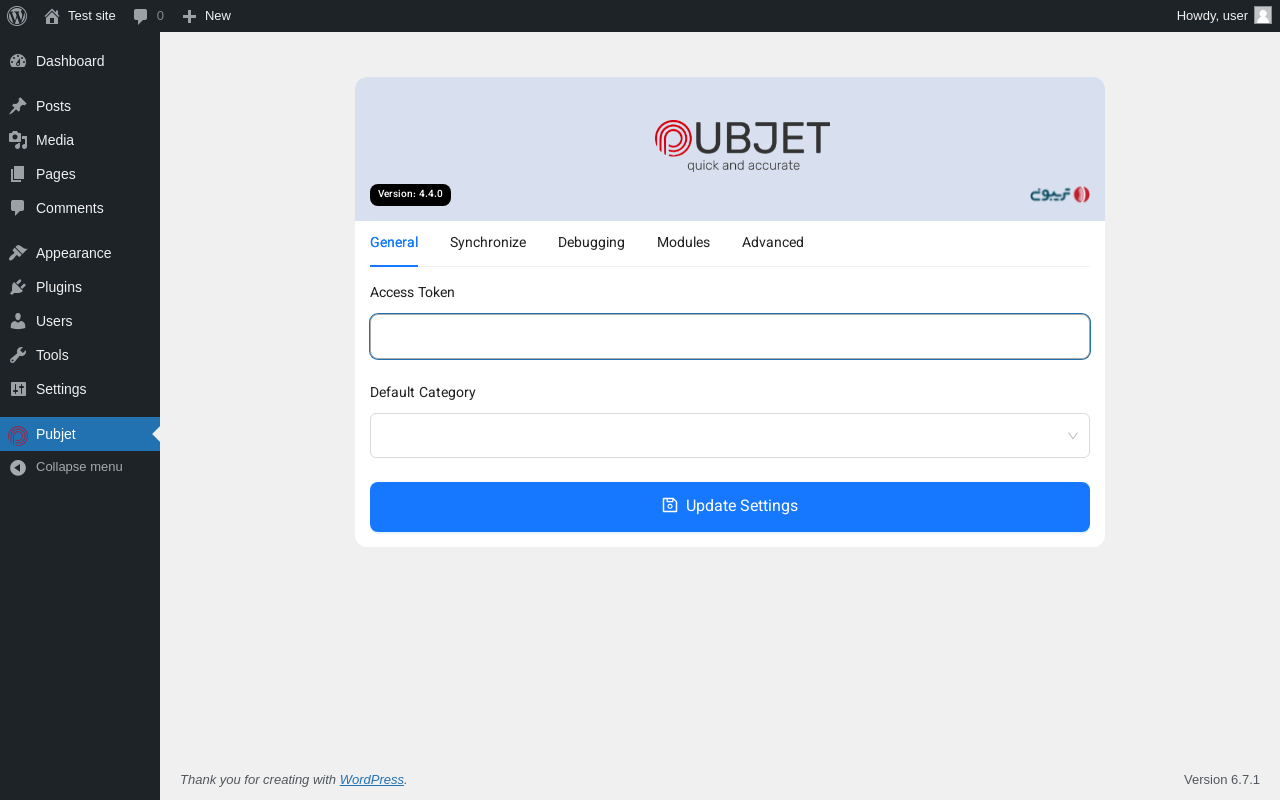Focus the Access Token input field

pyautogui.click(x=730, y=337)
